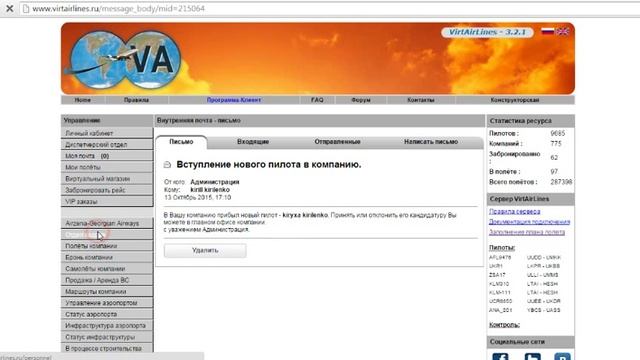
Task: Click pilot entry KLM111
Action: (500, 293)
